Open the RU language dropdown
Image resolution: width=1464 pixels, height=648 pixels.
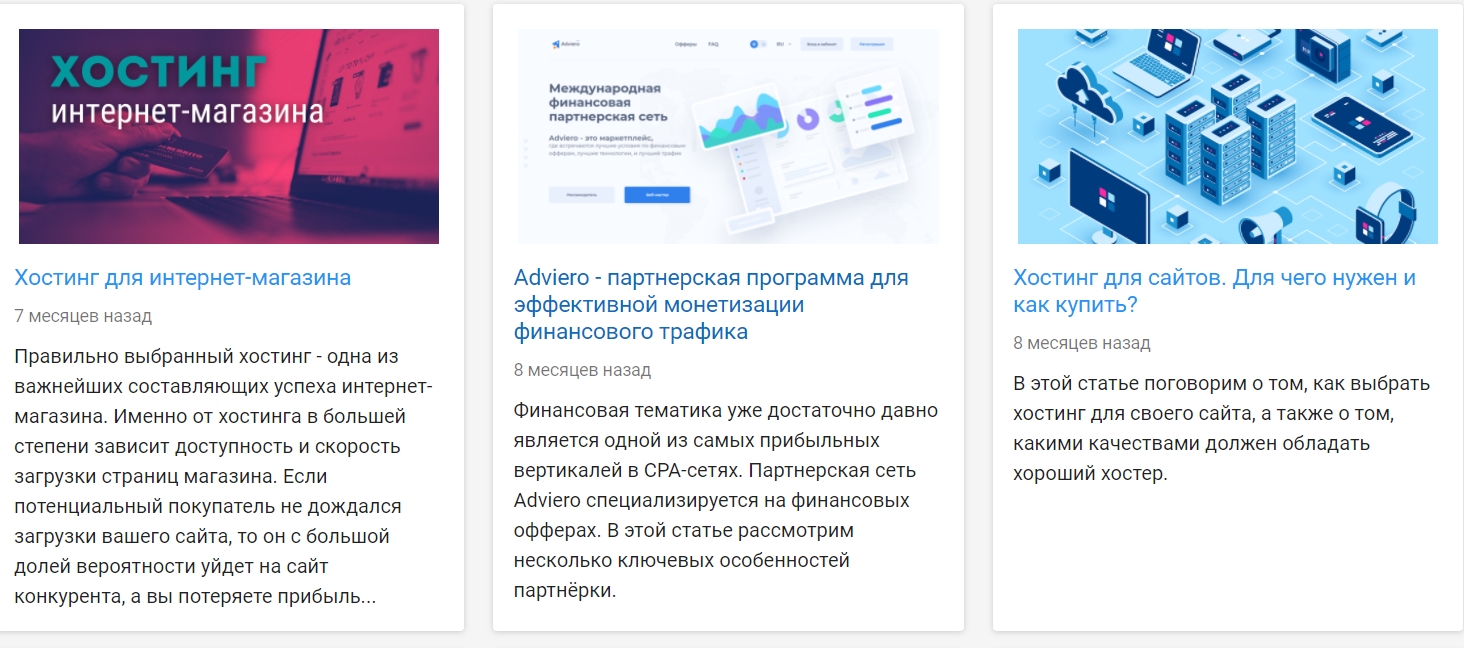coord(781,44)
